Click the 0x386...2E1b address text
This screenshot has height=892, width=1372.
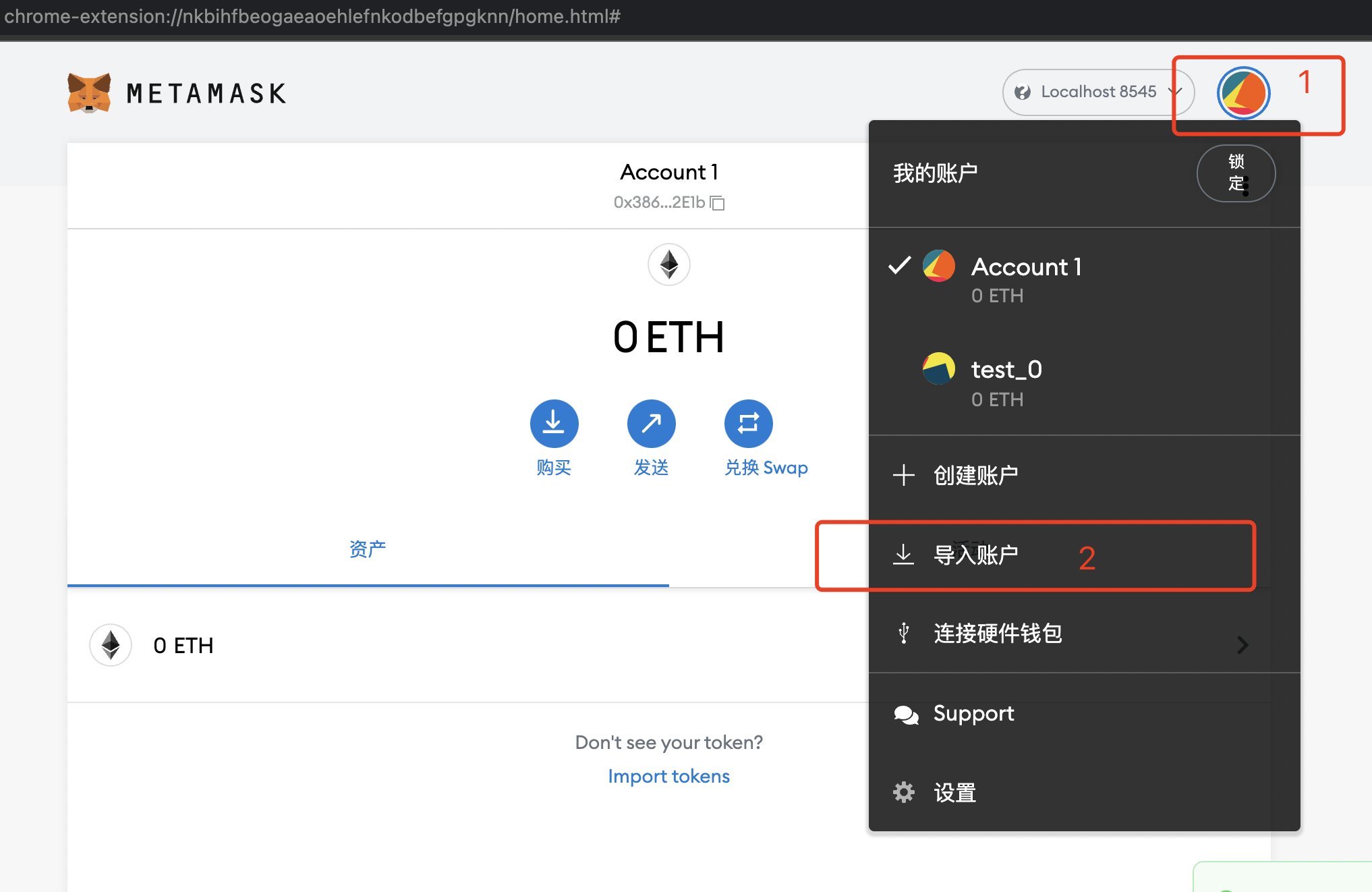click(659, 202)
